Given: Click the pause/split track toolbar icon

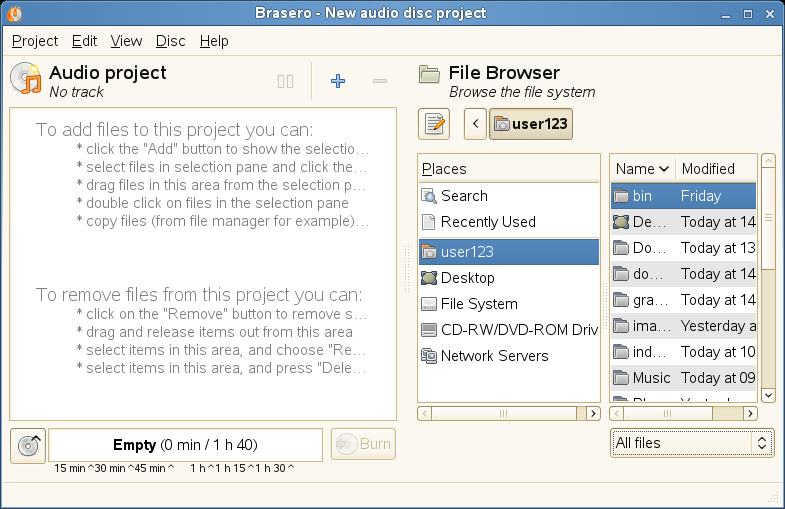Looking at the screenshot, I should pos(285,81).
